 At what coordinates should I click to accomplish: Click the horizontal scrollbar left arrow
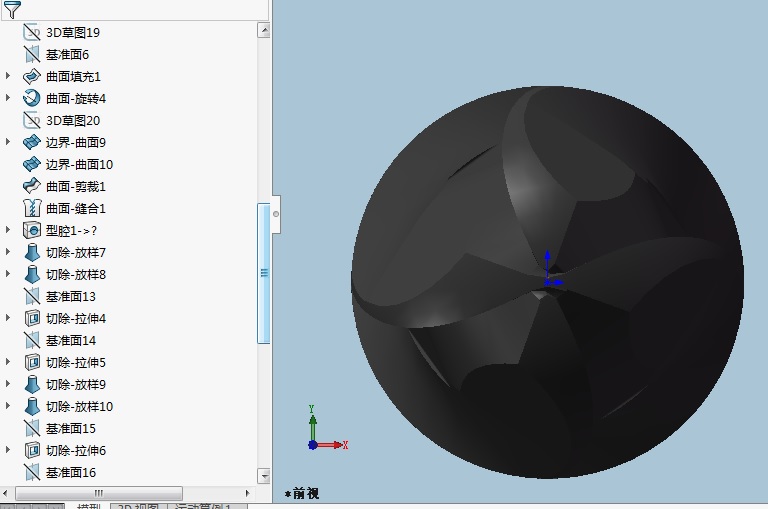click(x=5, y=493)
